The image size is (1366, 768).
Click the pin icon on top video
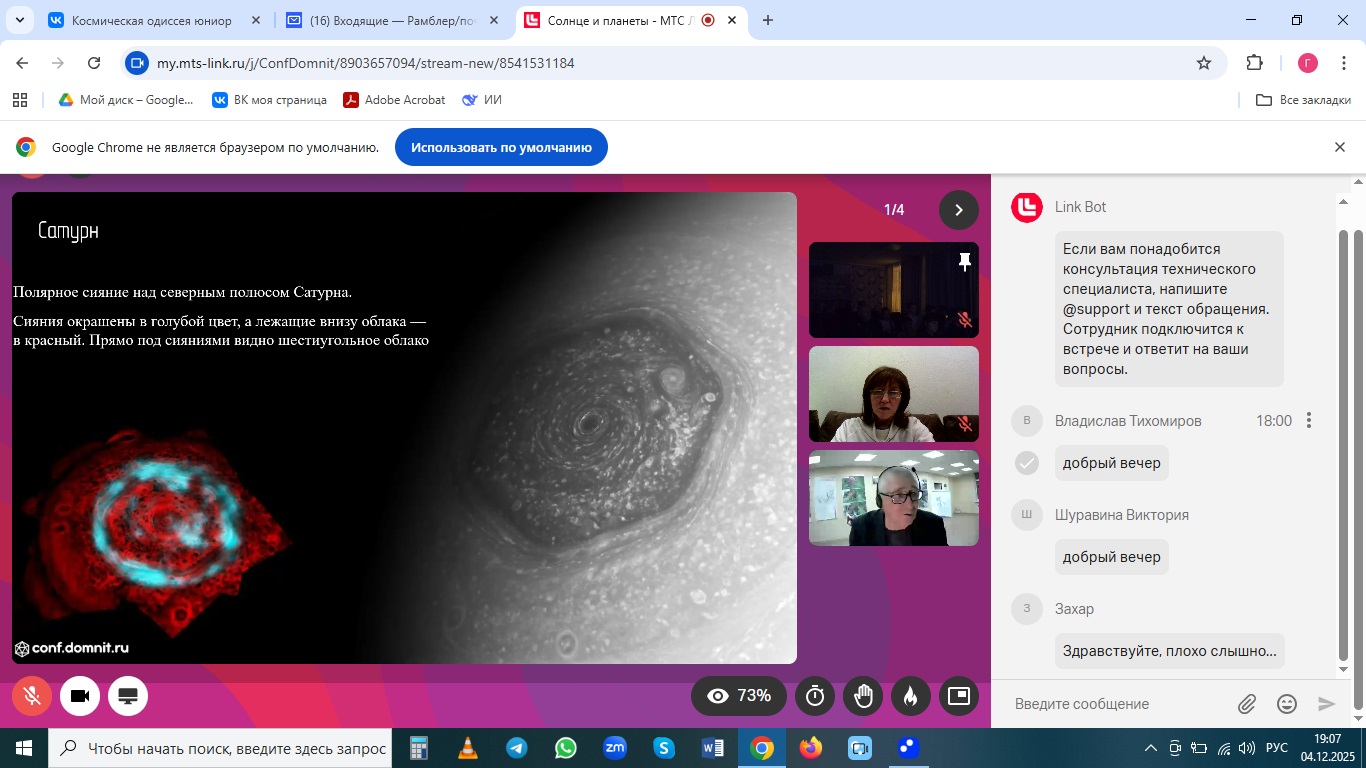964,262
